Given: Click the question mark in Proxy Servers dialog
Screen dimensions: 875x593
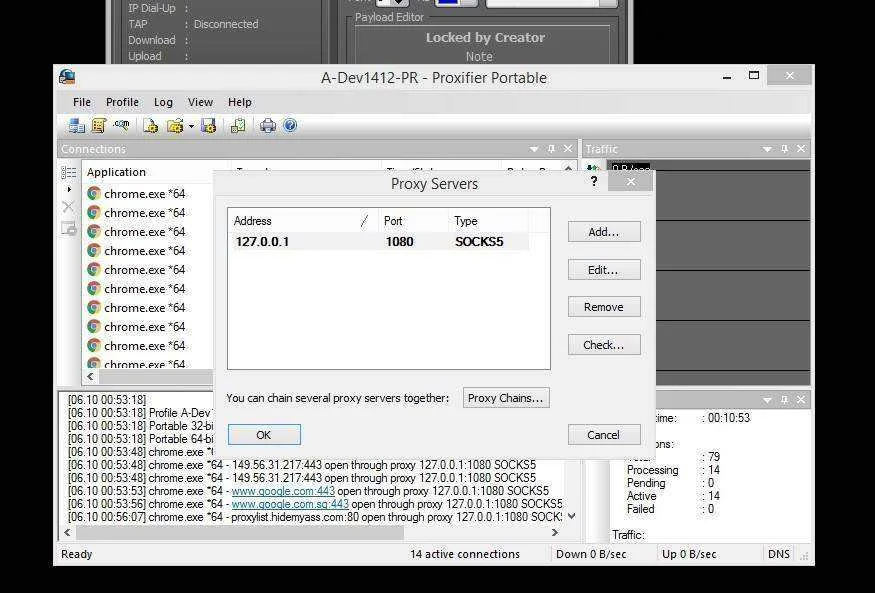Looking at the screenshot, I should [594, 181].
